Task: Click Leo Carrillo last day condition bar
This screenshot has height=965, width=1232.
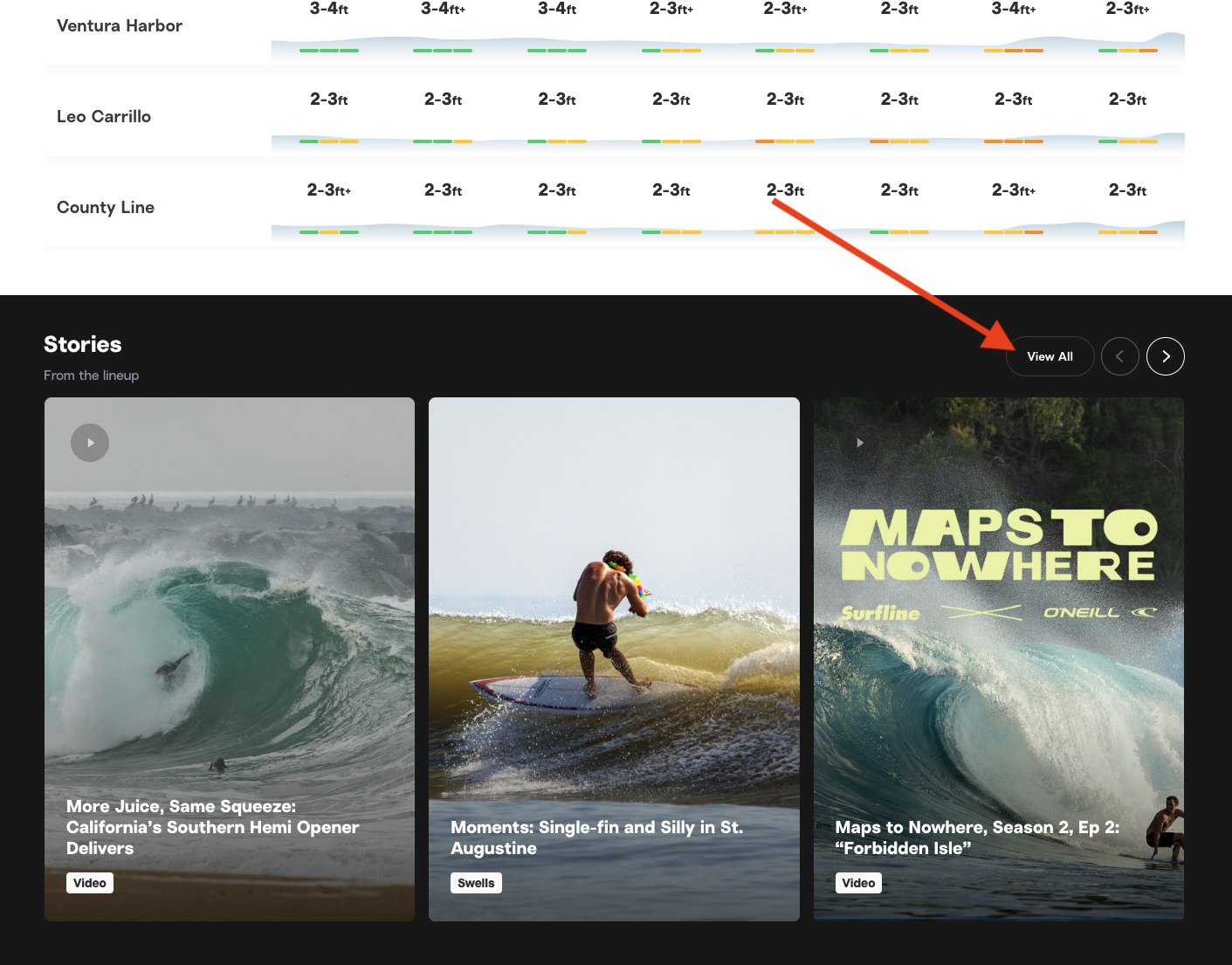Action: [1127, 141]
